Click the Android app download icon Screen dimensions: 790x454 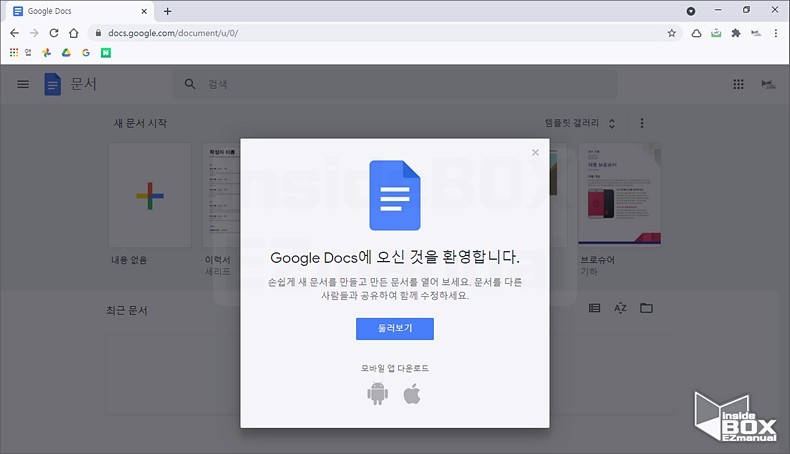pos(377,394)
